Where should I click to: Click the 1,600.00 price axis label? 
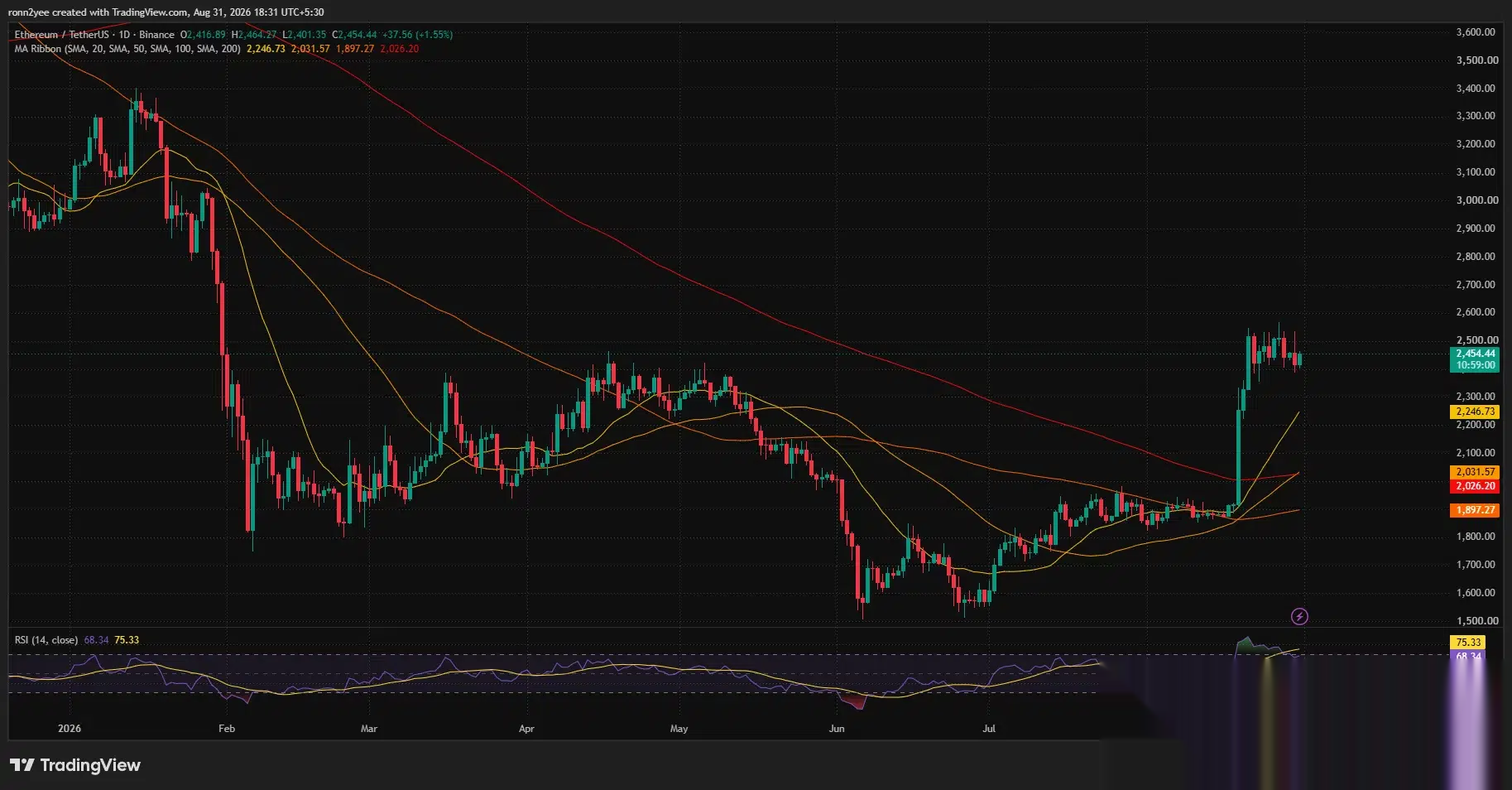coord(1476,593)
